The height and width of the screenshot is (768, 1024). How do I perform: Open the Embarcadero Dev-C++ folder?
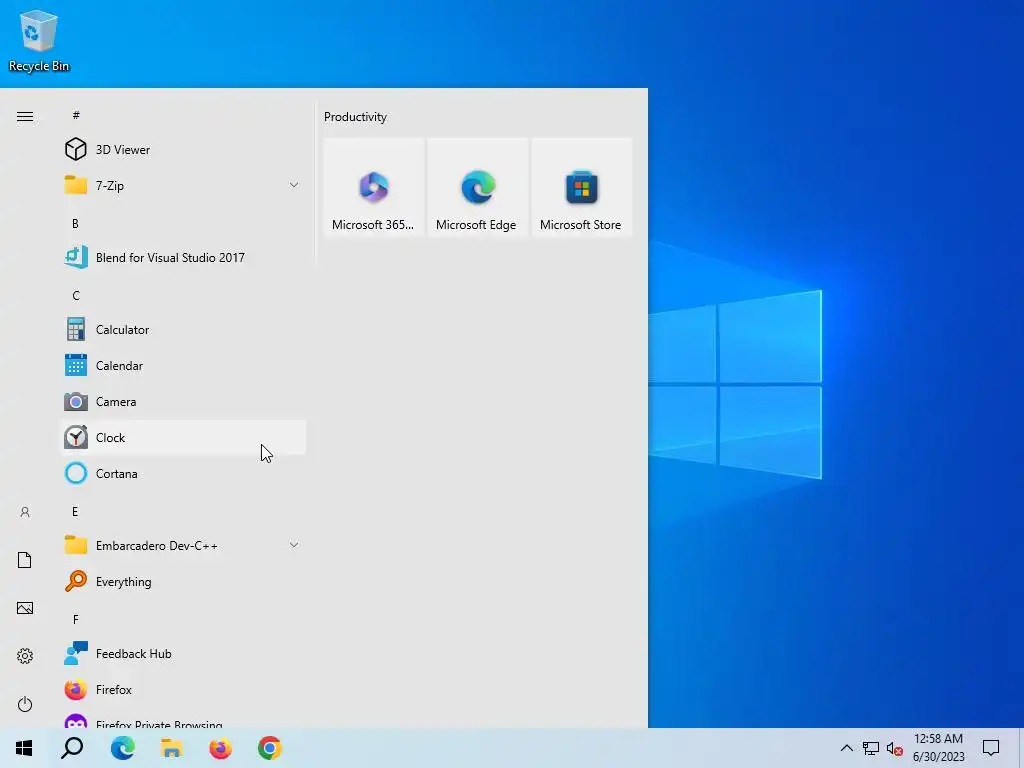point(183,545)
